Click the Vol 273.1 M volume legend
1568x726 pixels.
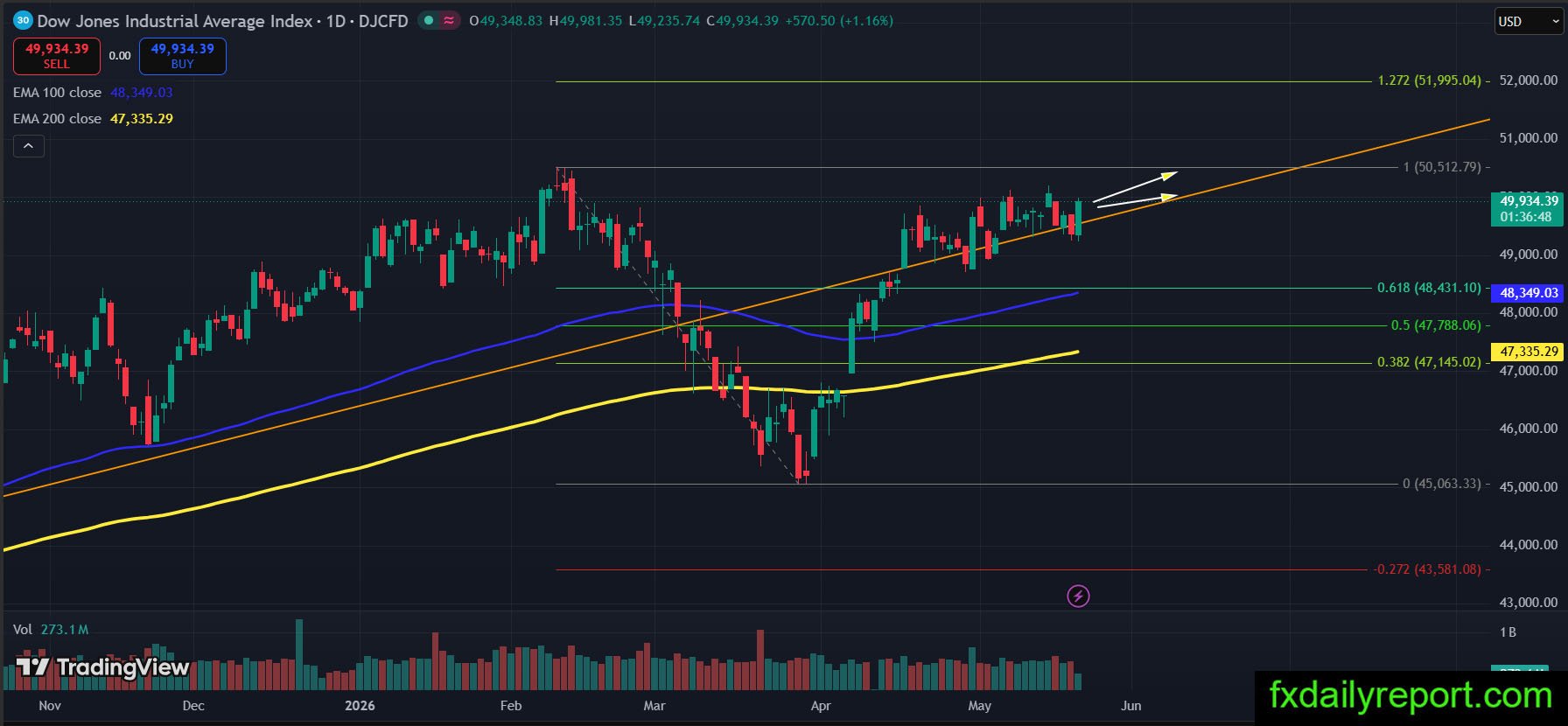(x=51, y=630)
